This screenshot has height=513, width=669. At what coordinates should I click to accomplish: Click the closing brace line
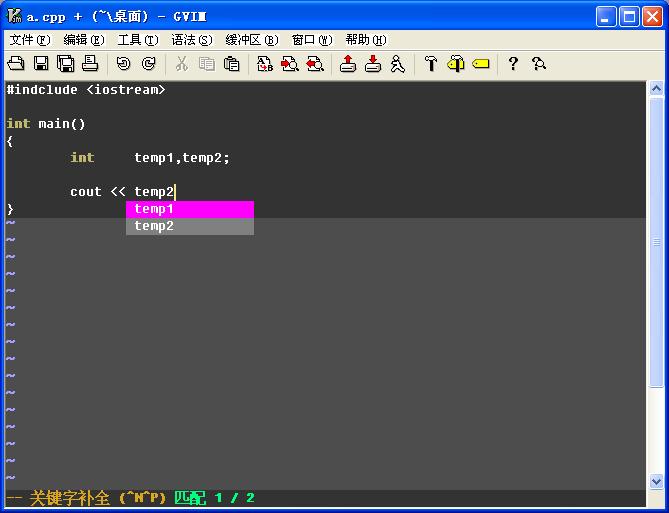(x=10, y=209)
